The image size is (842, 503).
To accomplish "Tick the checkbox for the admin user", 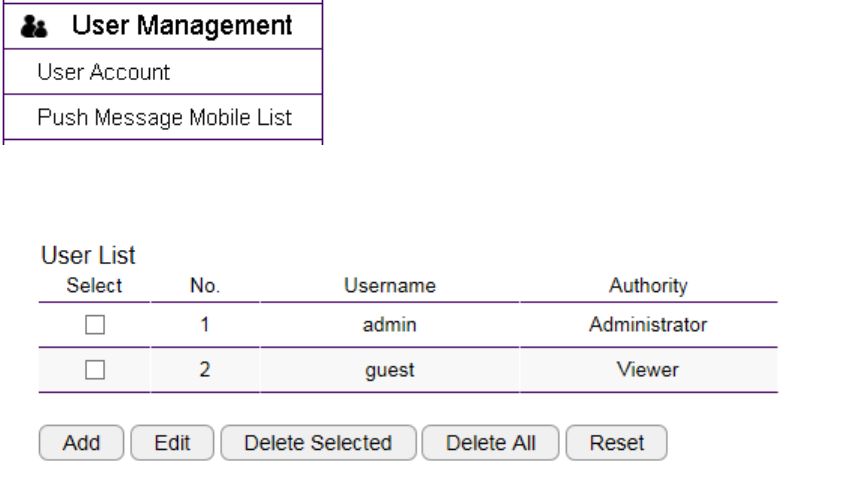I will (x=94, y=325).
